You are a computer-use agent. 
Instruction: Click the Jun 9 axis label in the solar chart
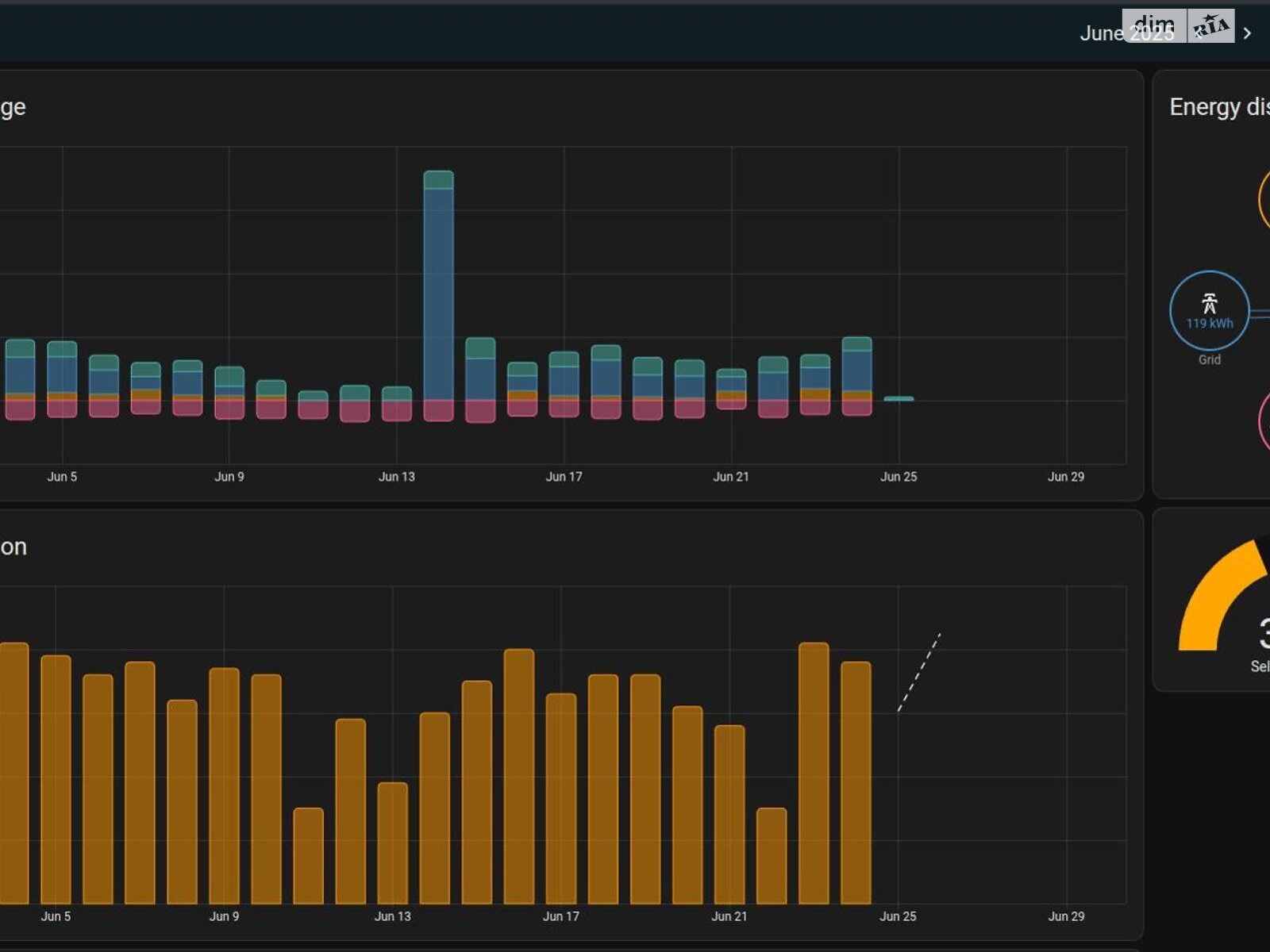224,916
